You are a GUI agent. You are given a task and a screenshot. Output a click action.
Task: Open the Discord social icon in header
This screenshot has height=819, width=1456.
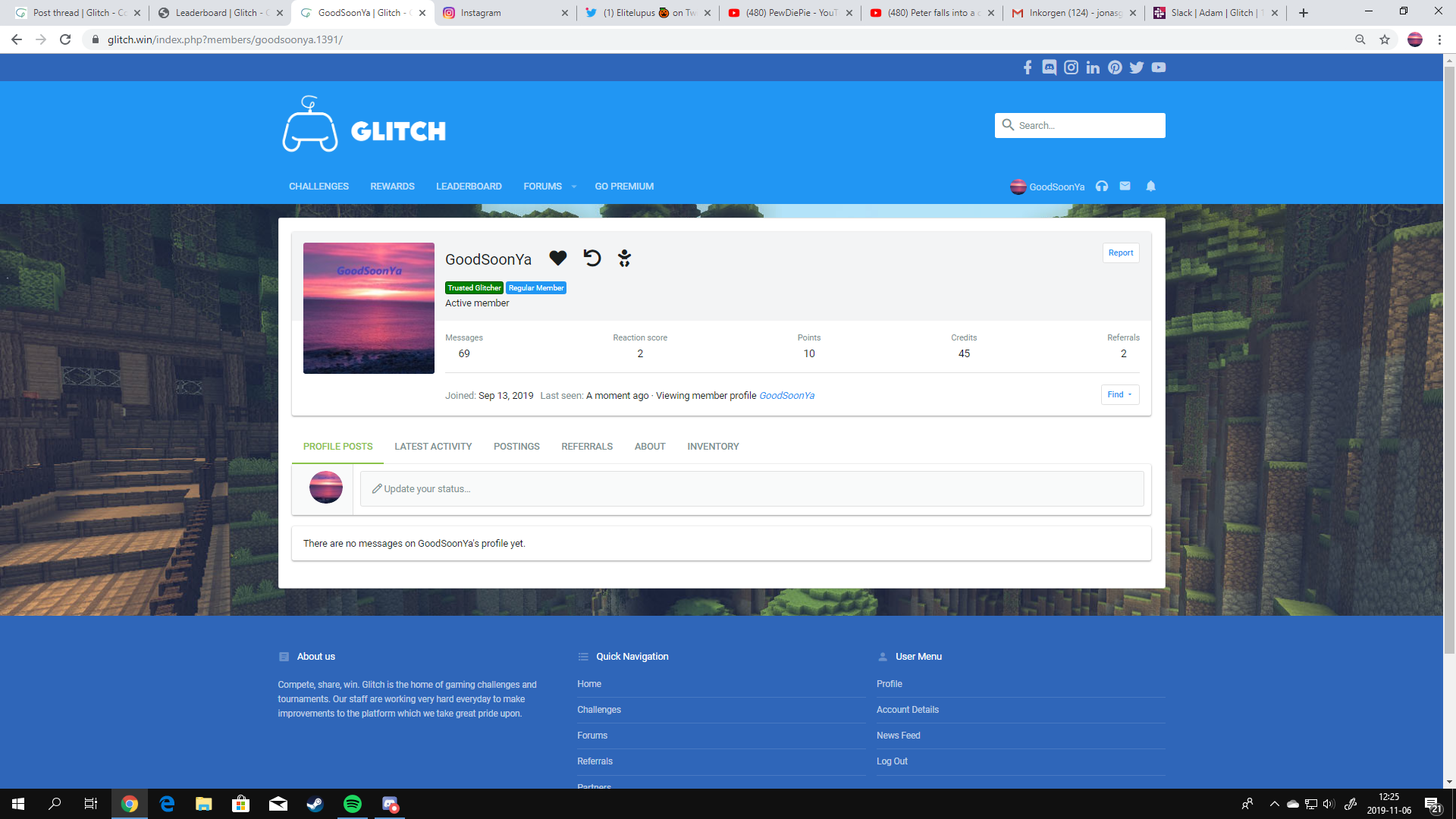(1049, 67)
